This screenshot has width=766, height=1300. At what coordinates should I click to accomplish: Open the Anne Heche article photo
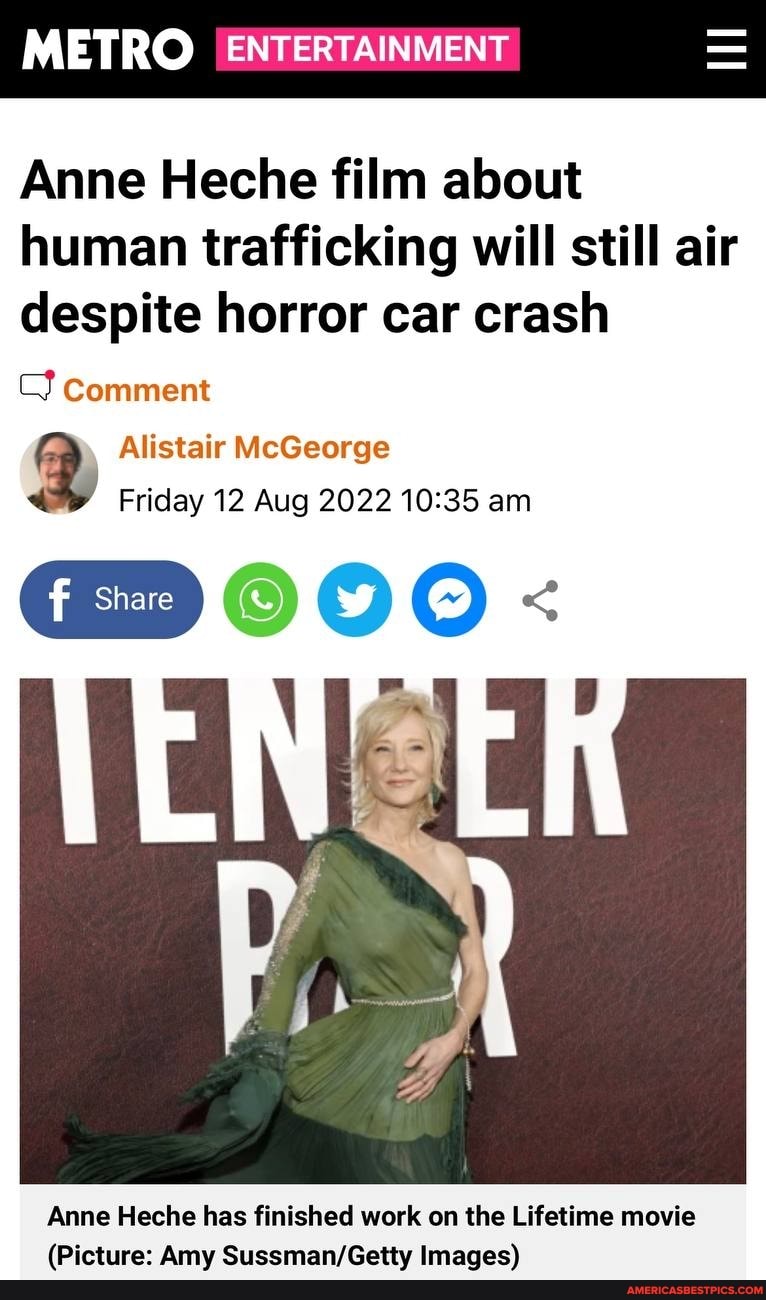pyautogui.click(x=383, y=931)
